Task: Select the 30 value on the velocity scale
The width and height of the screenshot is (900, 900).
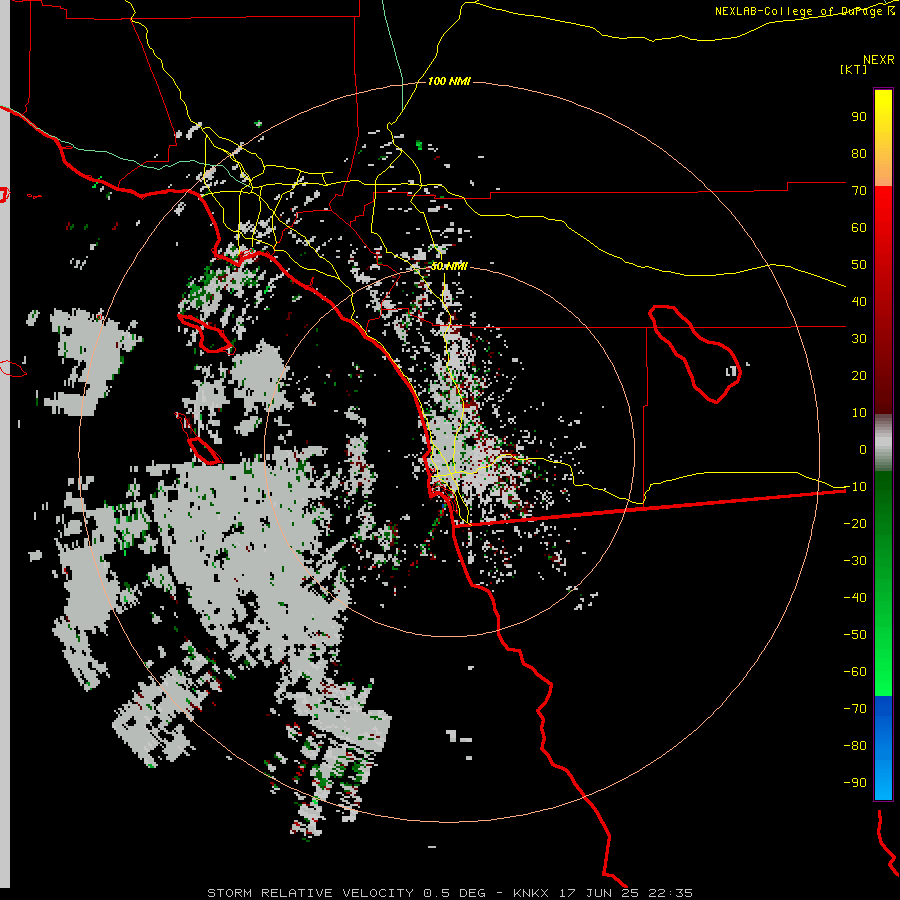Action: (x=859, y=339)
